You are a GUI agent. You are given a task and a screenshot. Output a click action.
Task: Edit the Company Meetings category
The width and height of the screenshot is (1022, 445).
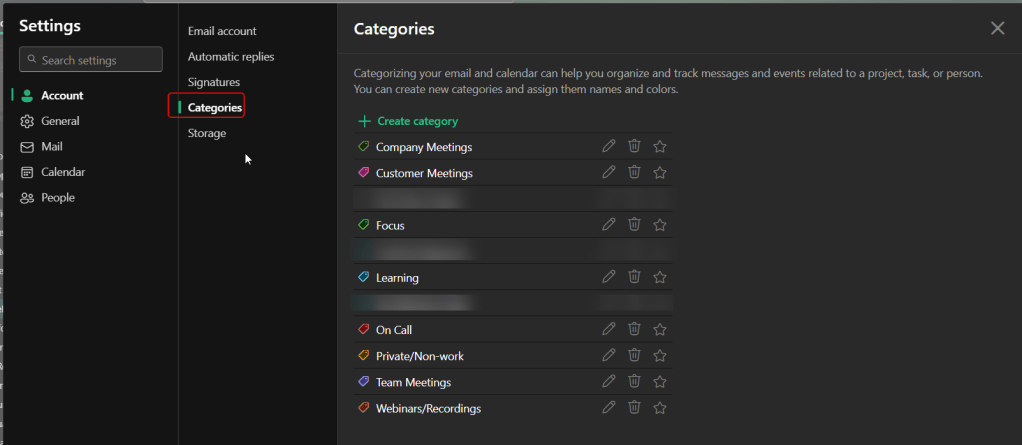click(608, 146)
